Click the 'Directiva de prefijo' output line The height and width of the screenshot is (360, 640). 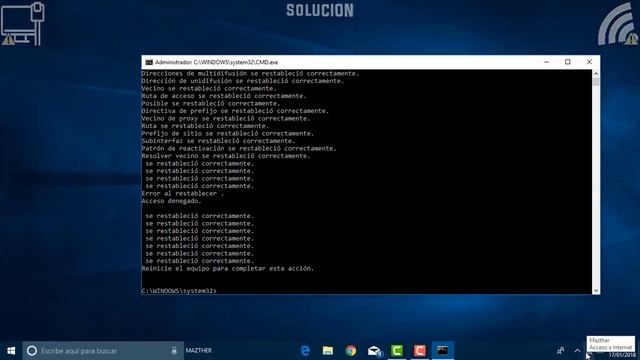point(235,111)
